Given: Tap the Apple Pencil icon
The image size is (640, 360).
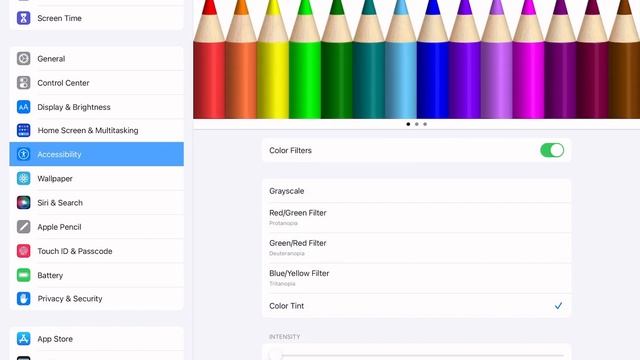Looking at the screenshot, I should [23, 227].
